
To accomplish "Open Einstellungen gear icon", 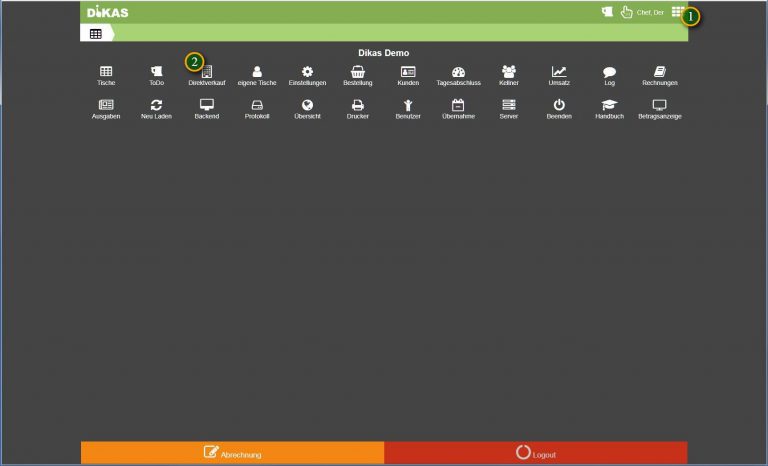I will coord(307,72).
